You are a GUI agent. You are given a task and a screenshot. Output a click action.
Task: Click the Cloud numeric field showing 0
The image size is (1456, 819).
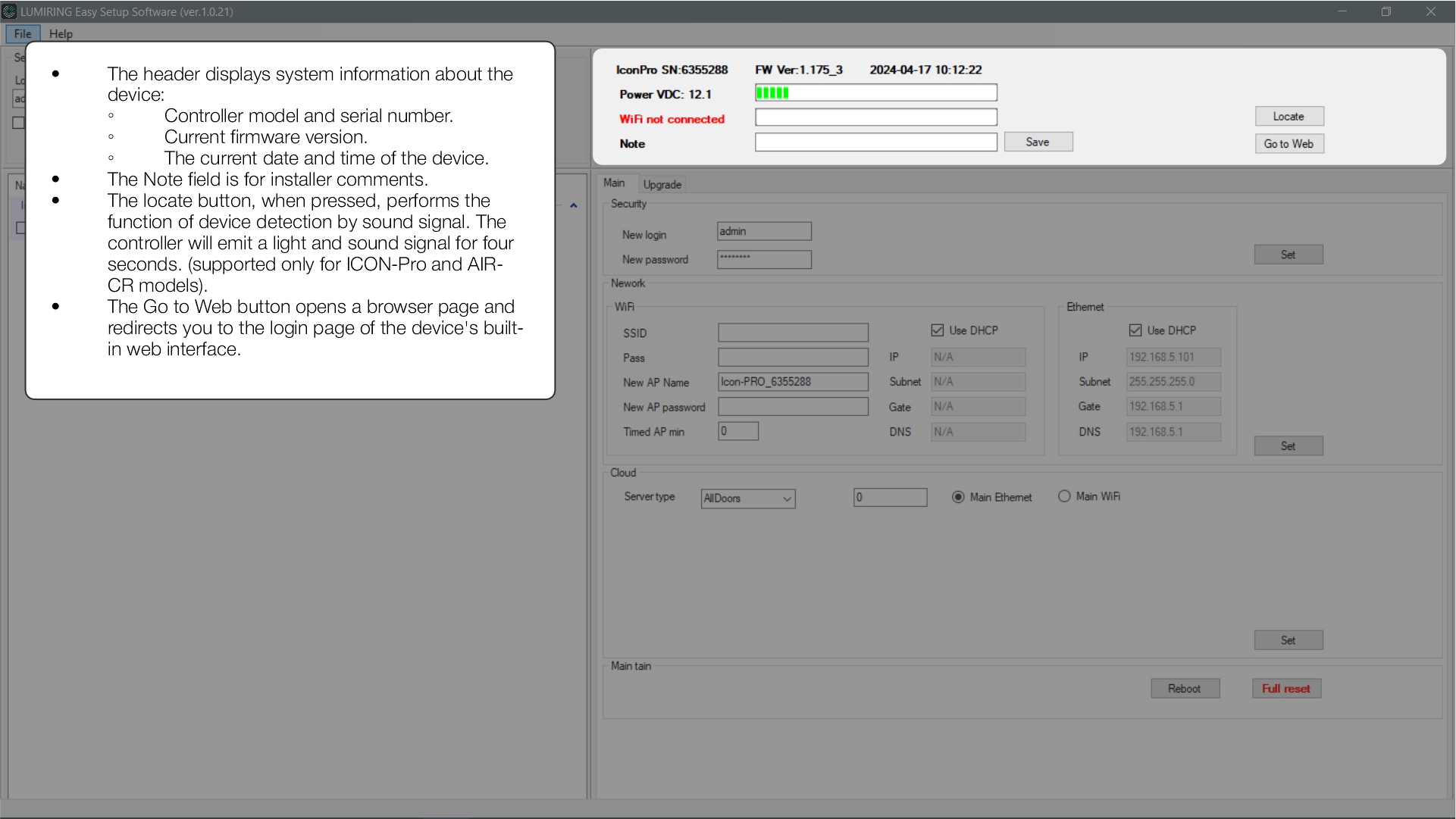tap(890, 497)
